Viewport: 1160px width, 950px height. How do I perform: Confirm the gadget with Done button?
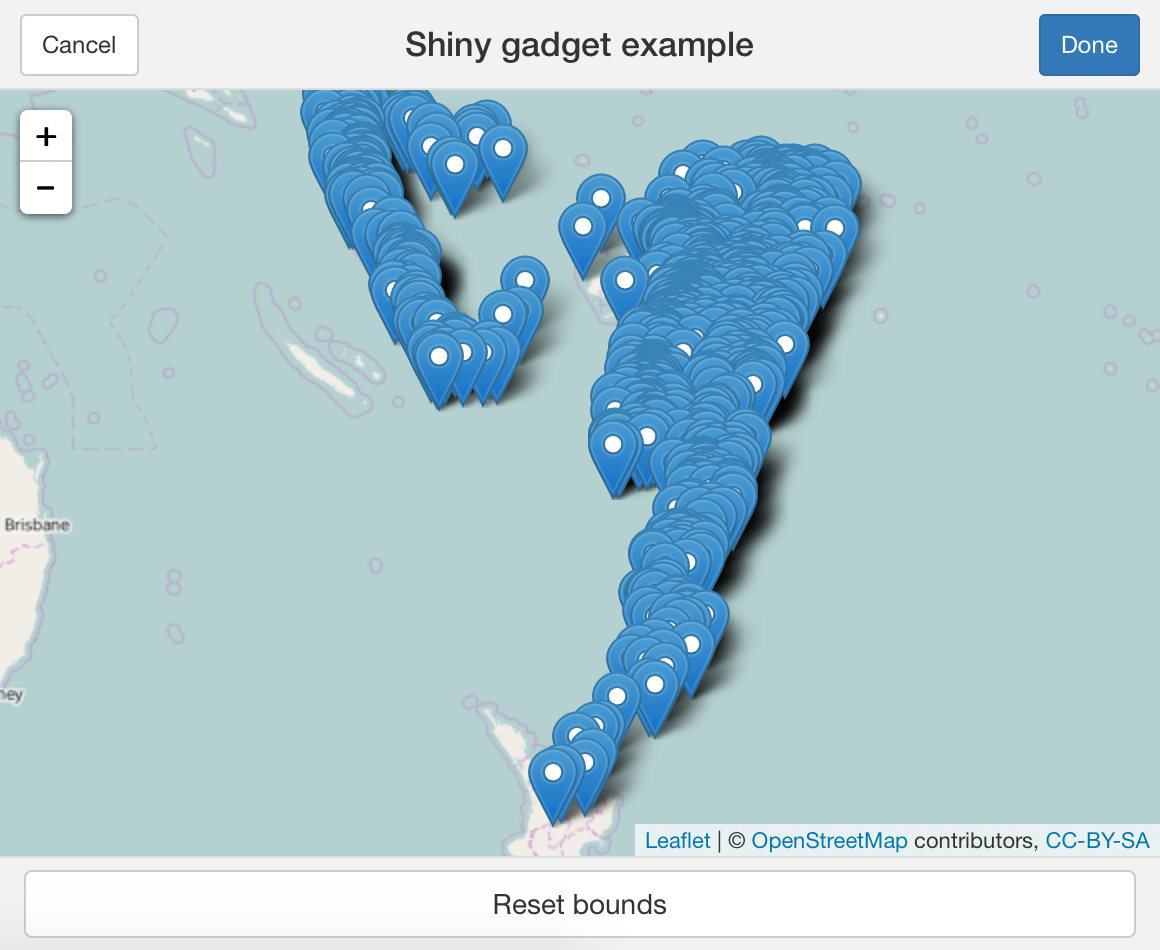[x=1089, y=45]
